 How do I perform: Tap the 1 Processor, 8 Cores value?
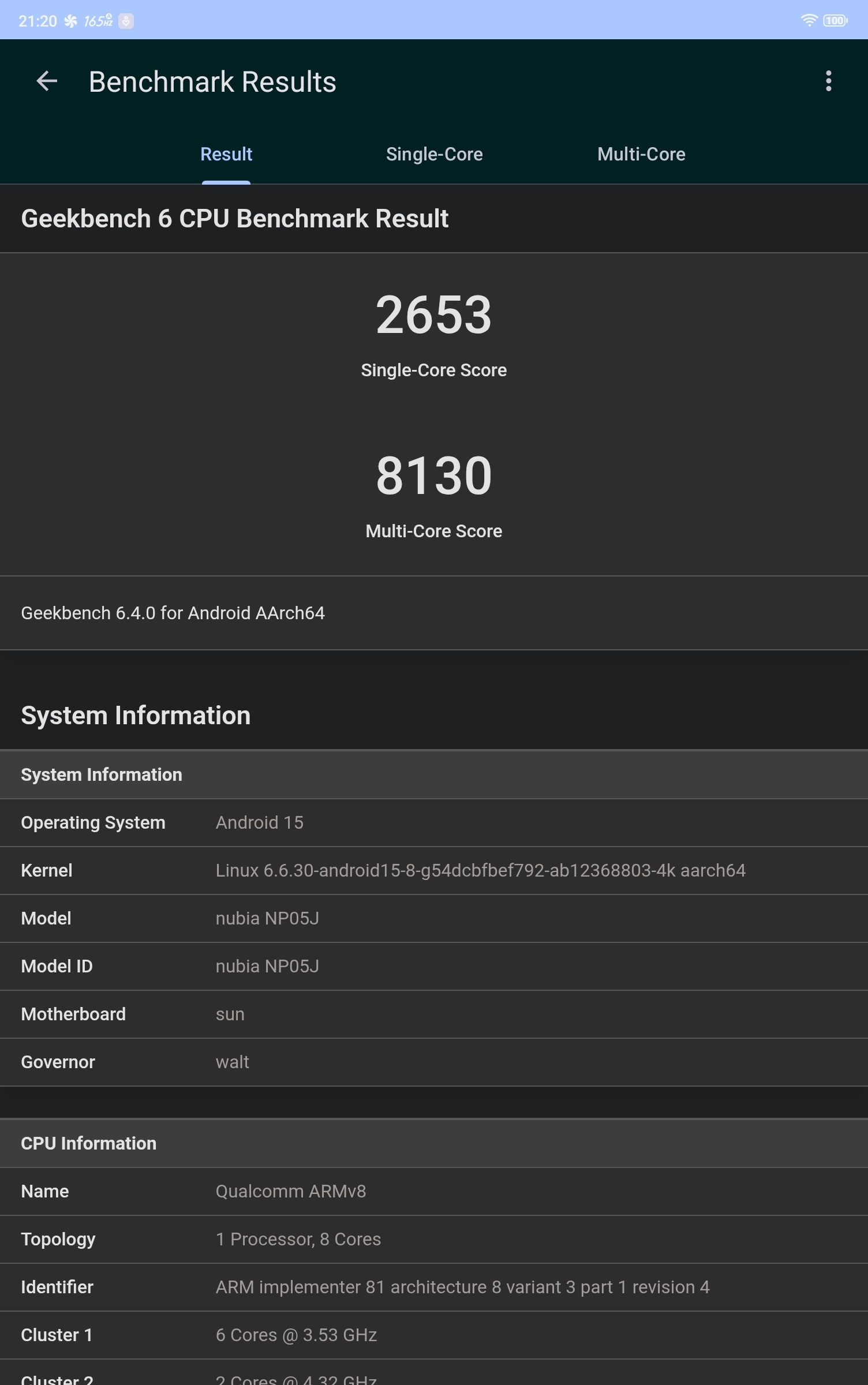coord(298,1239)
